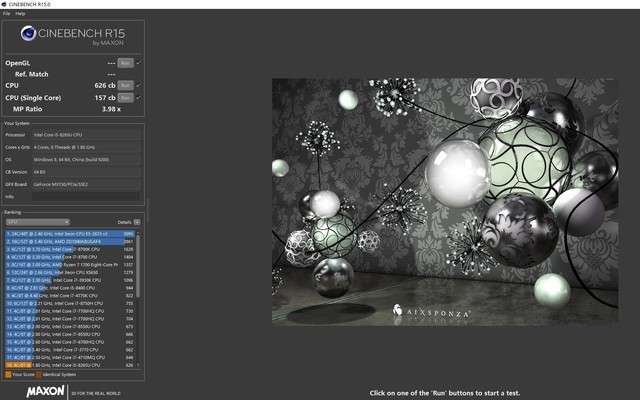Click the AIXSPONZA logo in the render
Image resolution: width=640 pixels, height=400 pixels.
[x=431, y=312]
